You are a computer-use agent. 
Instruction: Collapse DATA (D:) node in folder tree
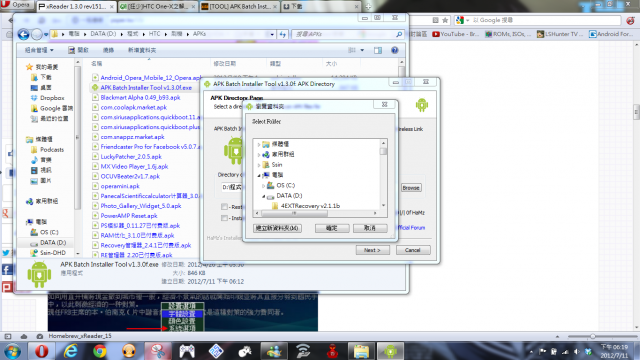pyautogui.click(x=263, y=196)
